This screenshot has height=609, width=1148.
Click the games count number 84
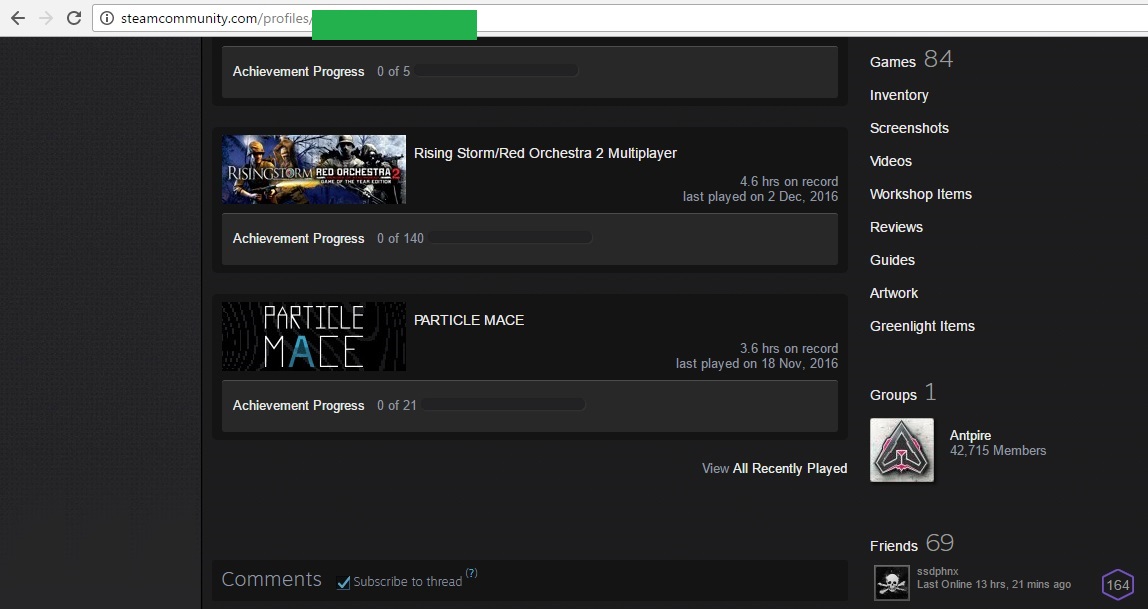(x=939, y=59)
